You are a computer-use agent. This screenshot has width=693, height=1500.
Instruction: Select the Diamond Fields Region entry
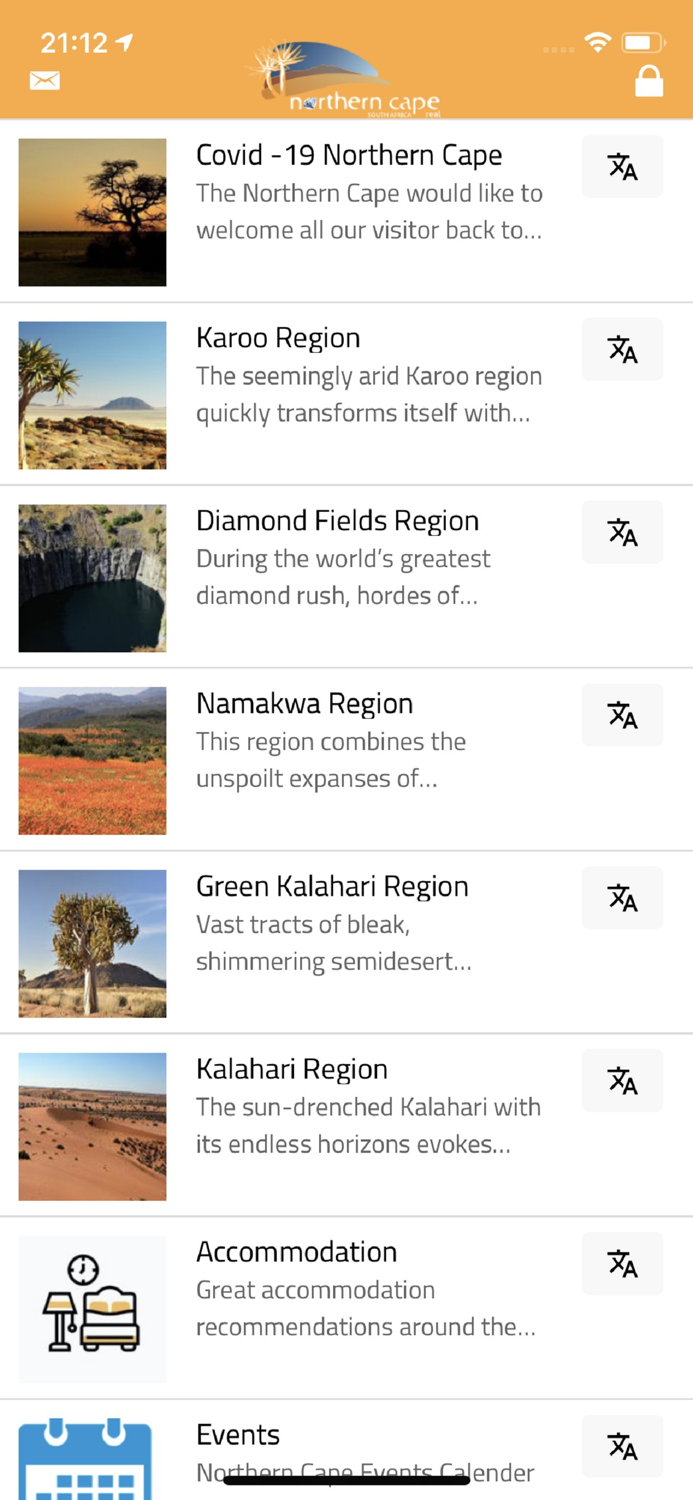click(x=337, y=520)
